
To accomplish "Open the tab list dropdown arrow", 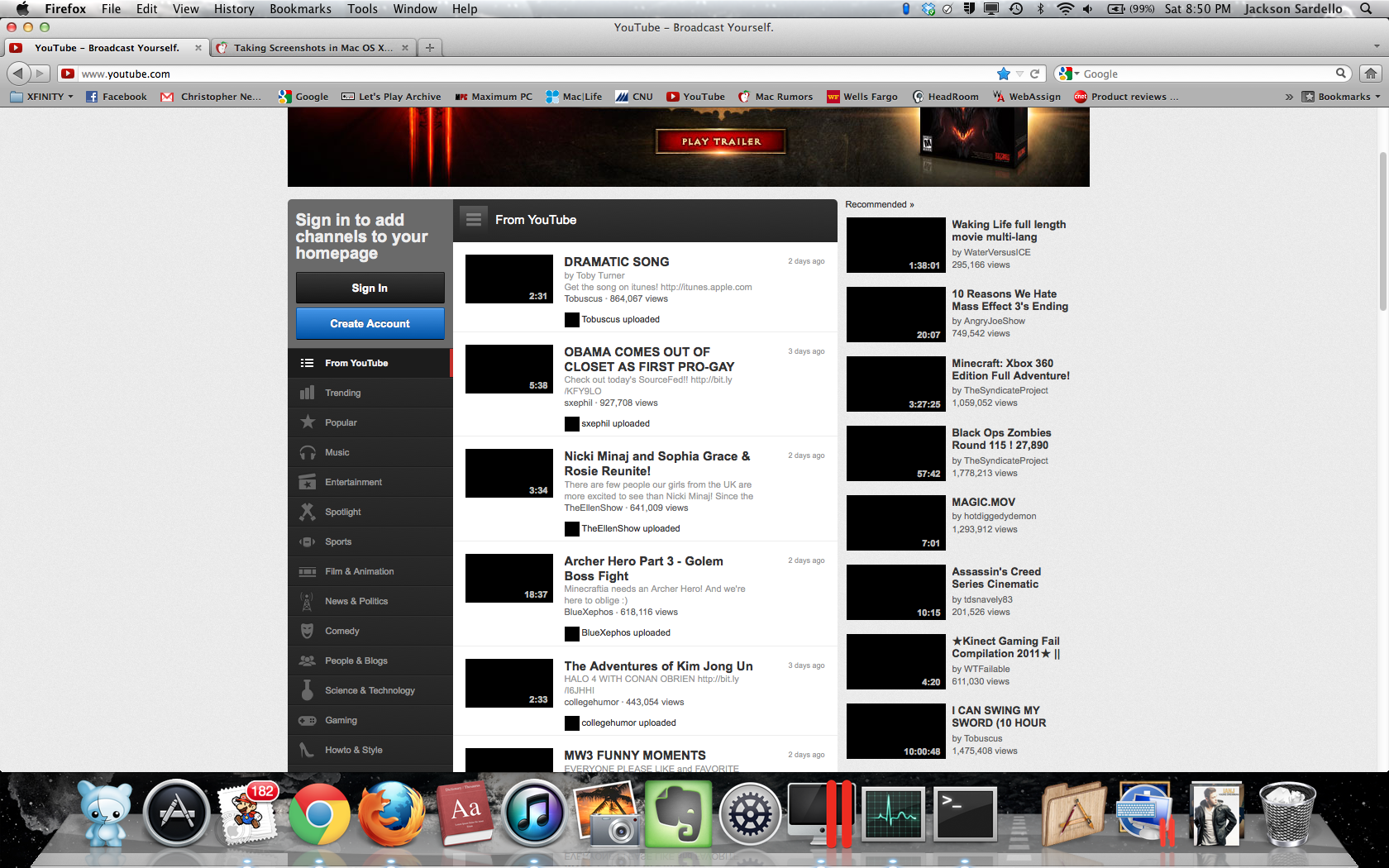I will click(x=1376, y=47).
